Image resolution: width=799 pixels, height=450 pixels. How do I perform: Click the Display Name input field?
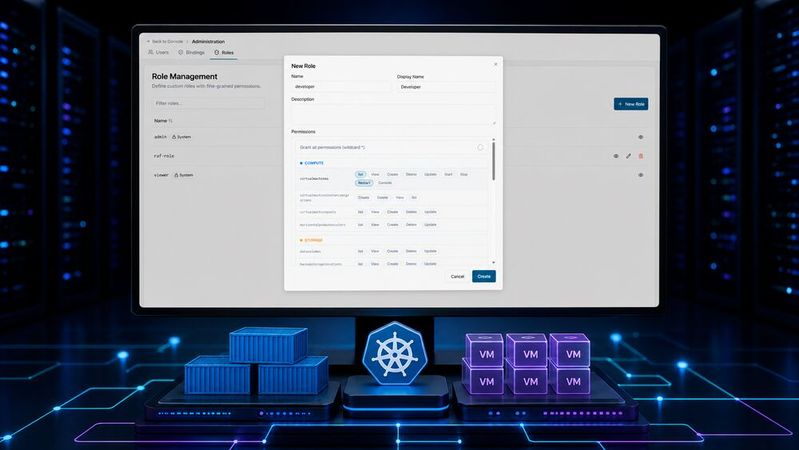[446, 87]
